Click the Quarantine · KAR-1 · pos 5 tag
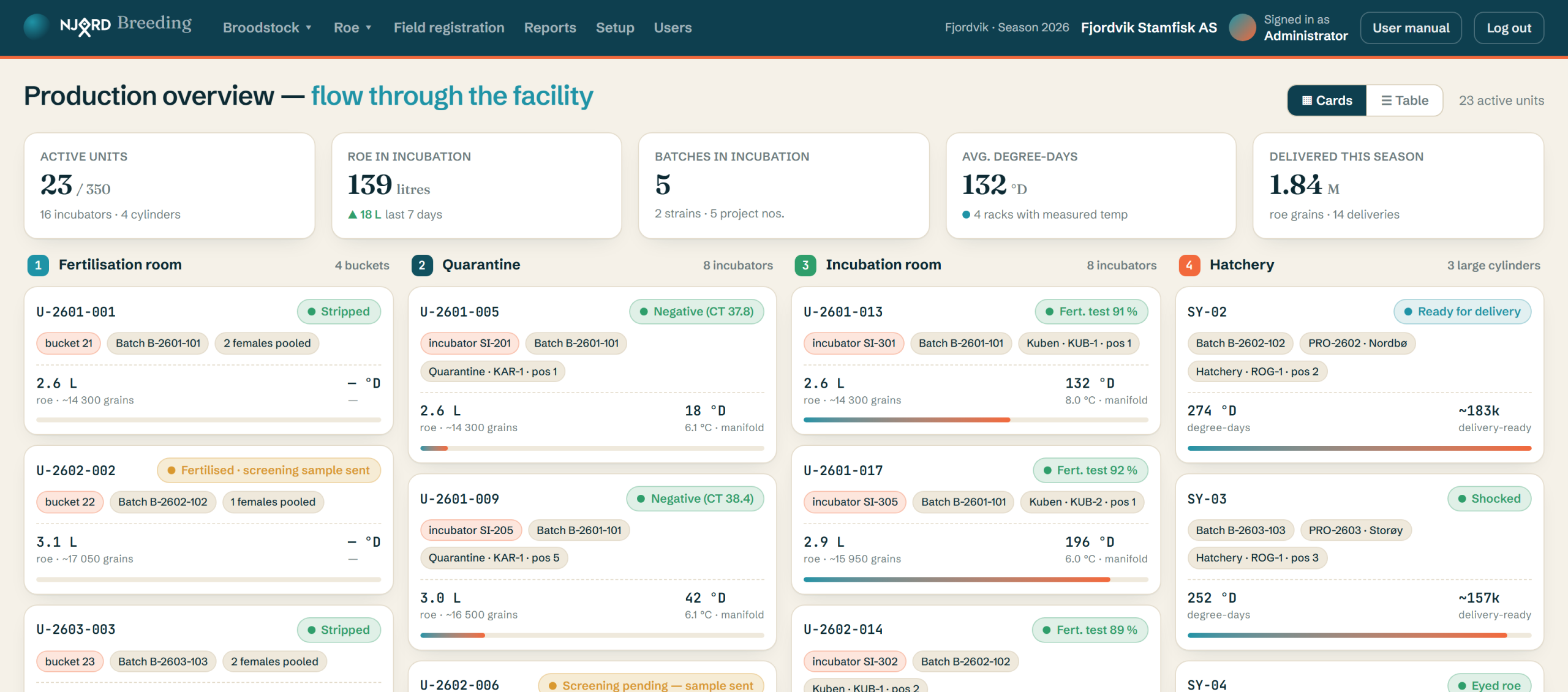1568x692 pixels. coord(494,558)
